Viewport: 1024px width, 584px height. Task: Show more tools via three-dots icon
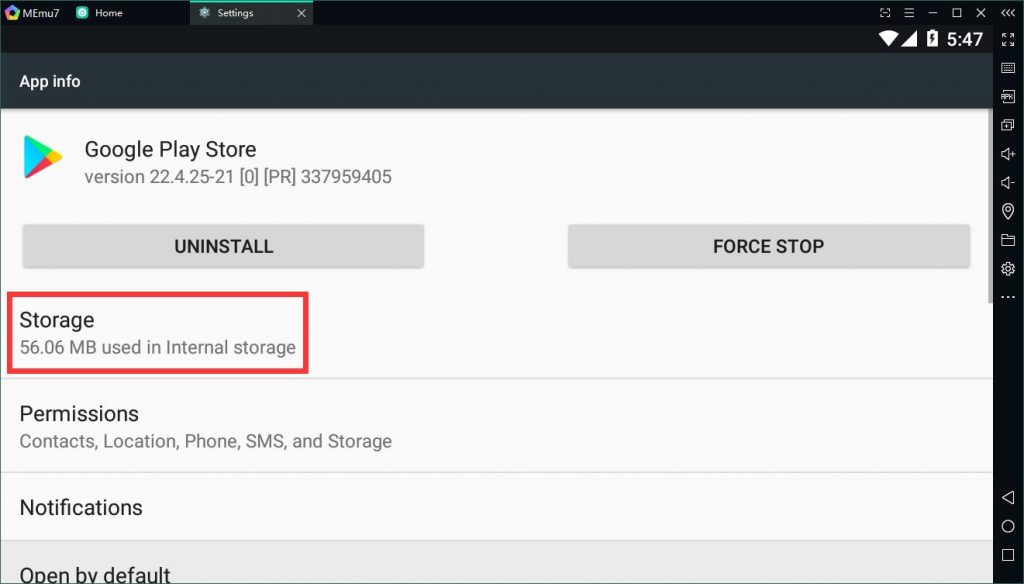click(x=1008, y=297)
